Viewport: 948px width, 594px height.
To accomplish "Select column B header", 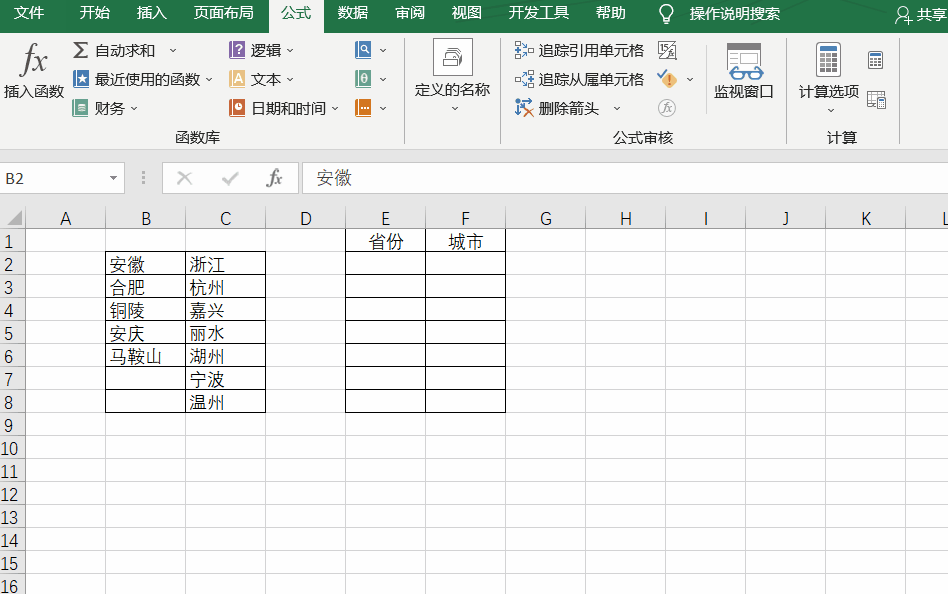I will (x=146, y=218).
